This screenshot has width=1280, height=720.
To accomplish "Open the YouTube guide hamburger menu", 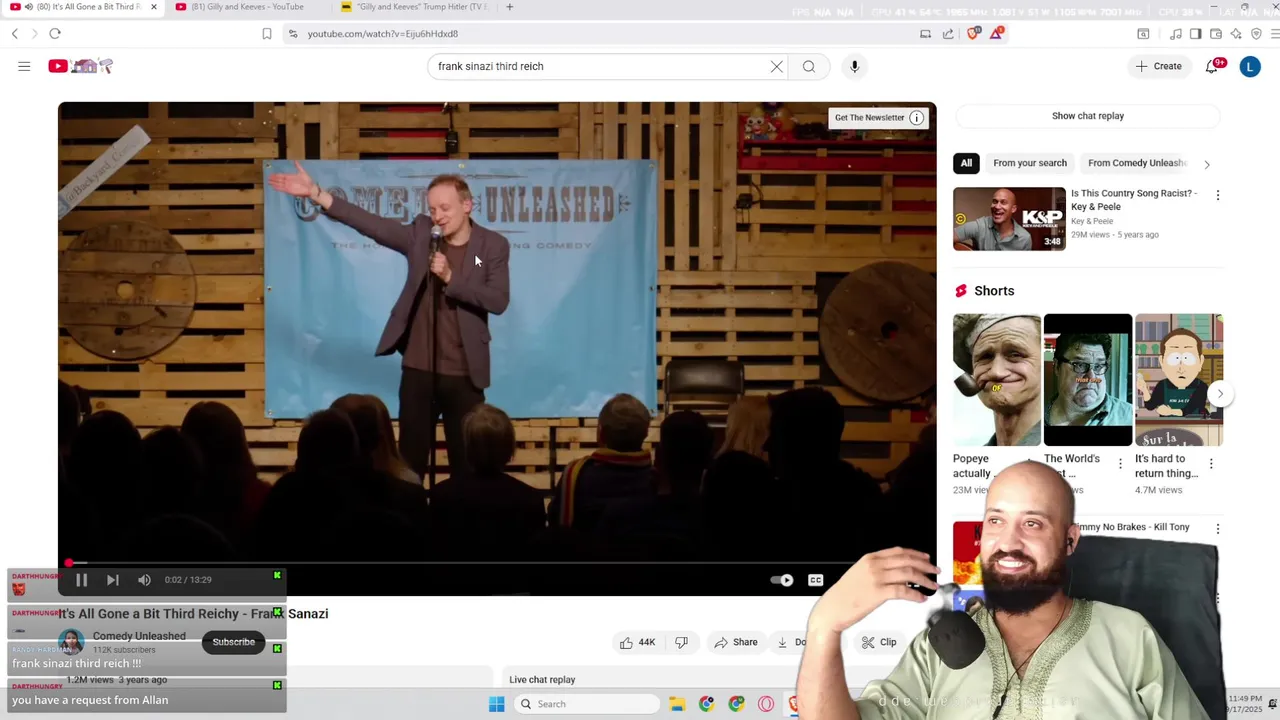I will click(24, 66).
